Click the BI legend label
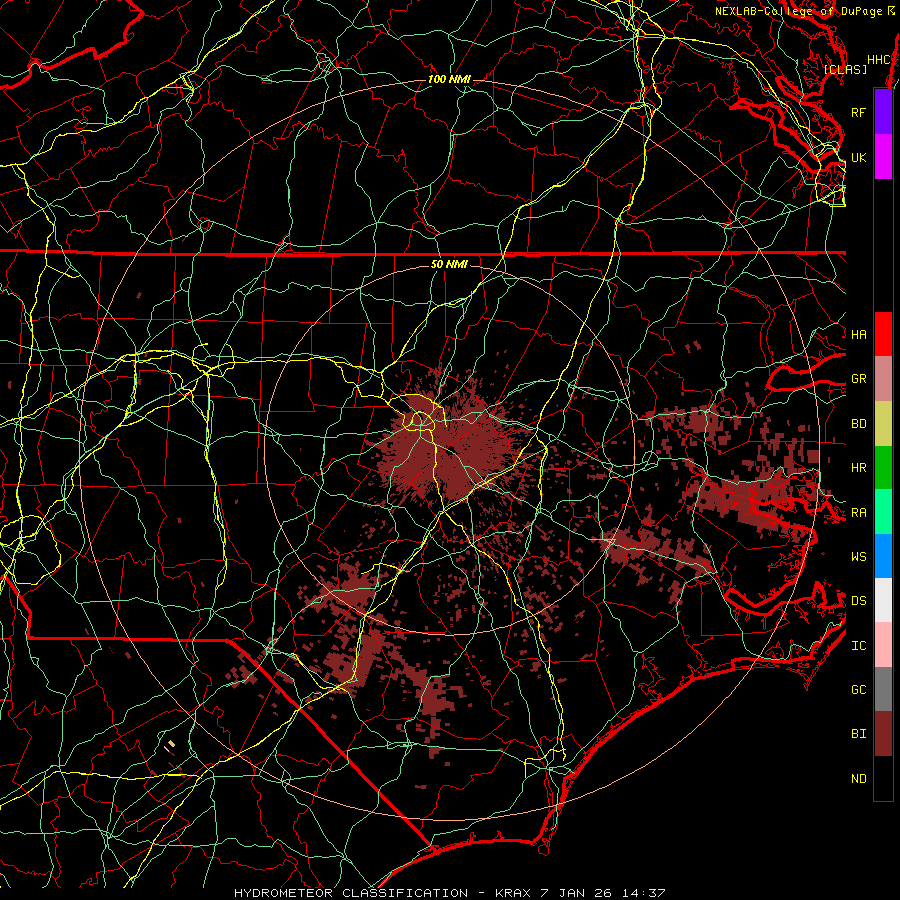Screen dimensions: 900x900 point(858,734)
